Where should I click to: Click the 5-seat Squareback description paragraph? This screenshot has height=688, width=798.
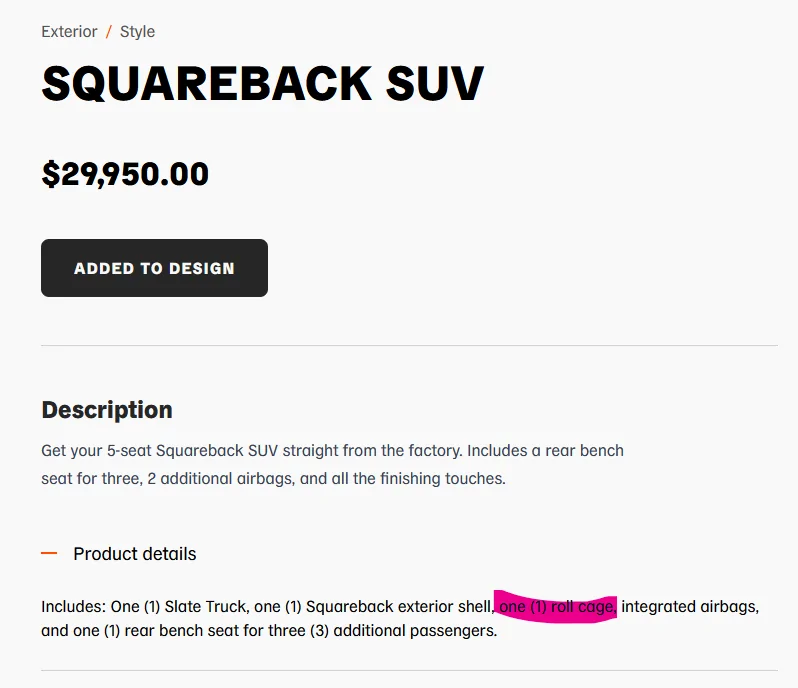pos(332,465)
